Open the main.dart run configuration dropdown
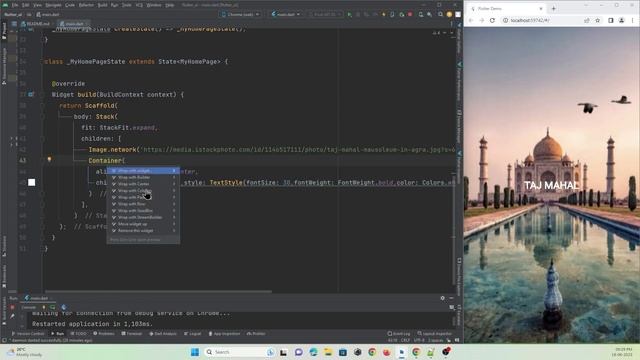This screenshot has height=360, width=640. 286,14
